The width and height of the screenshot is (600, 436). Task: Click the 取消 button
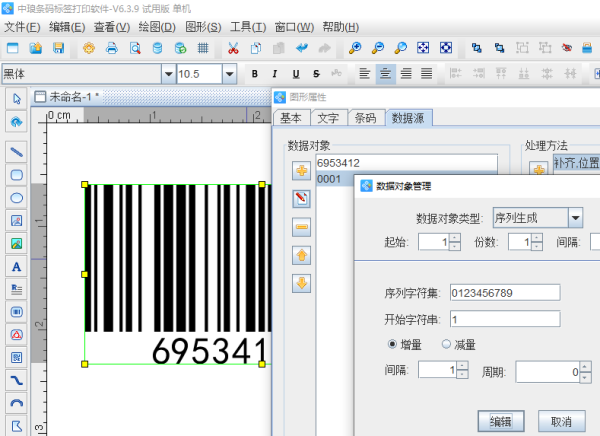pos(555,421)
